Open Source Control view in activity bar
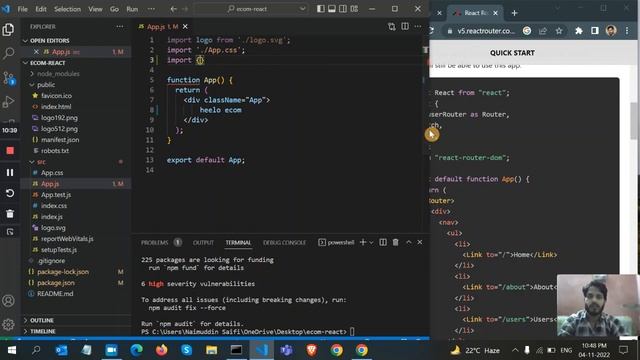This screenshot has width=640, height=360. coord(8,78)
